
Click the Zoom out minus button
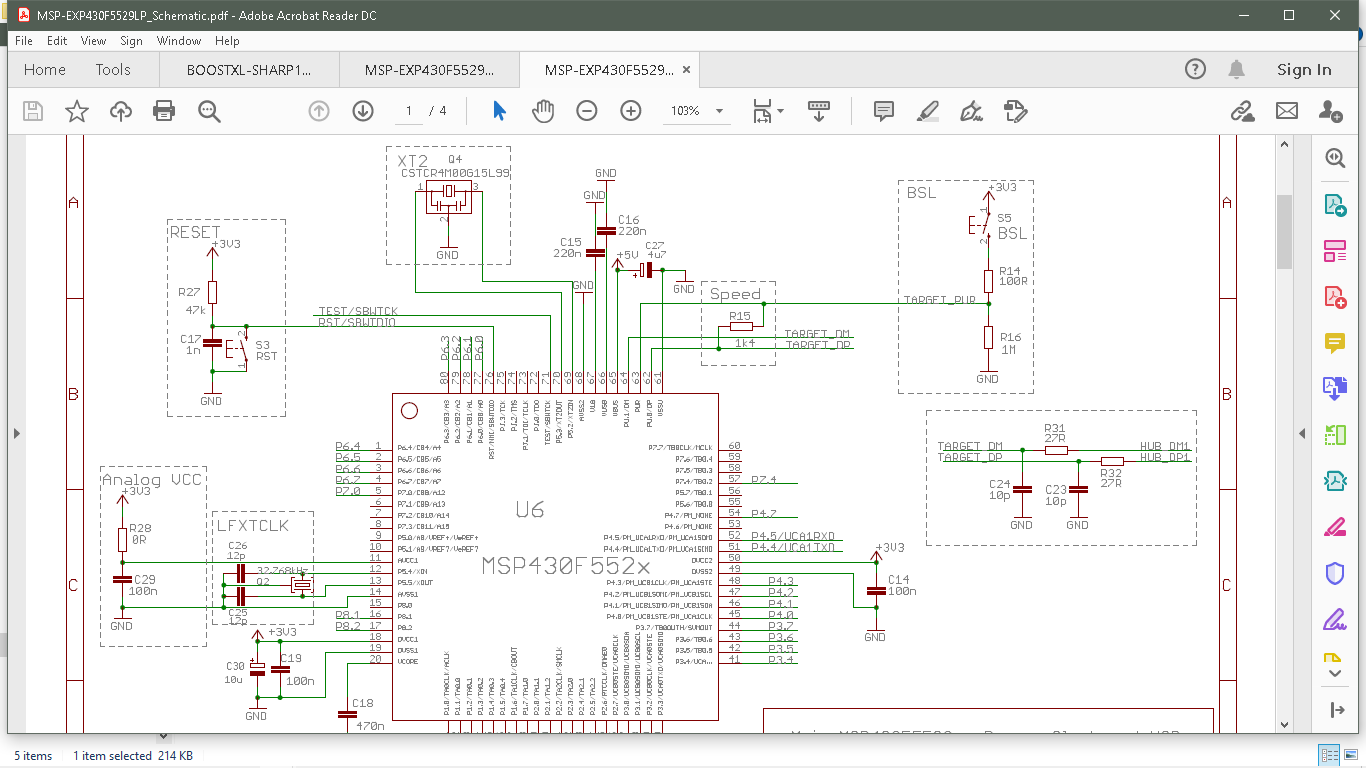(x=587, y=111)
